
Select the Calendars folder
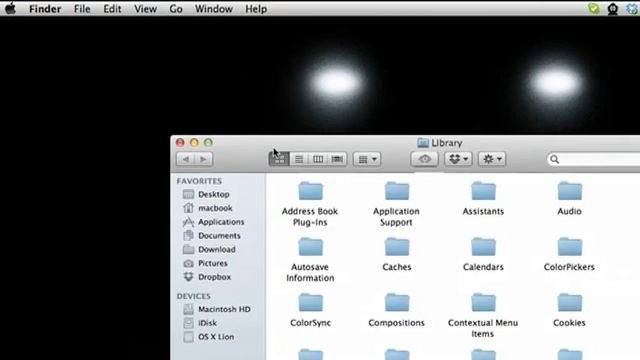483,255
